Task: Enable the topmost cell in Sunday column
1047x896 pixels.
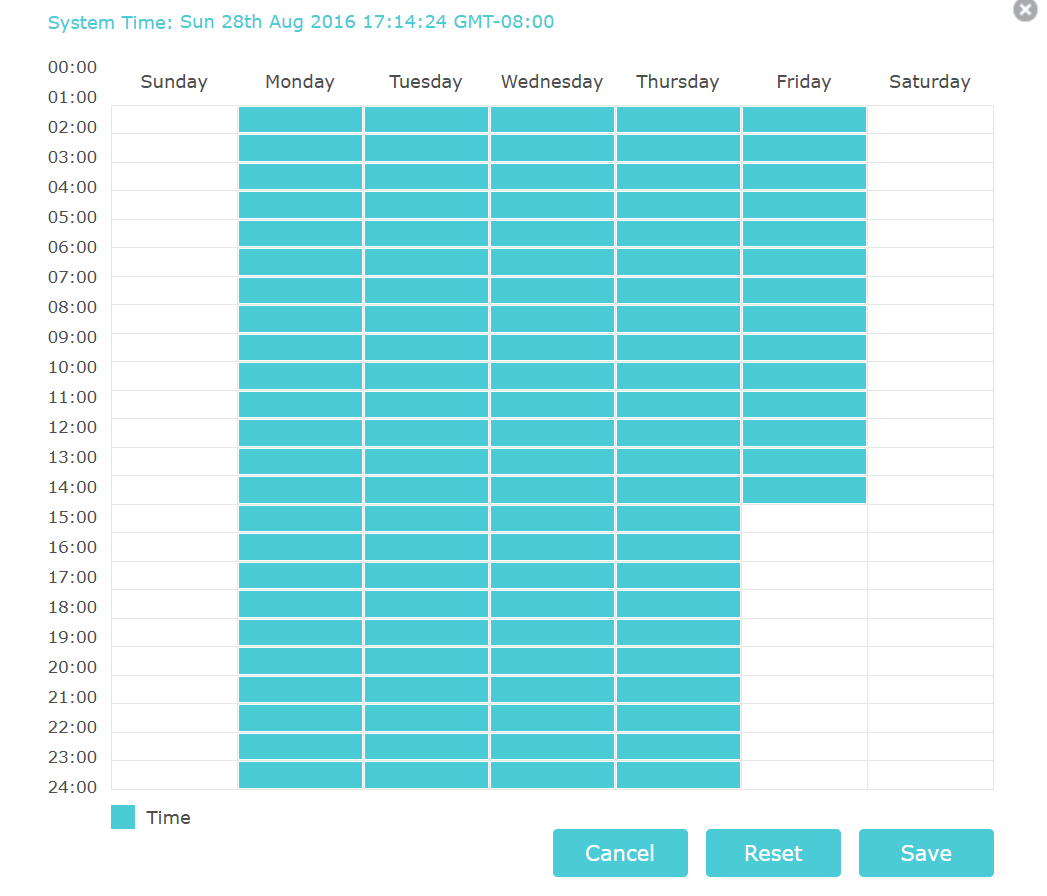Action: [x=174, y=119]
